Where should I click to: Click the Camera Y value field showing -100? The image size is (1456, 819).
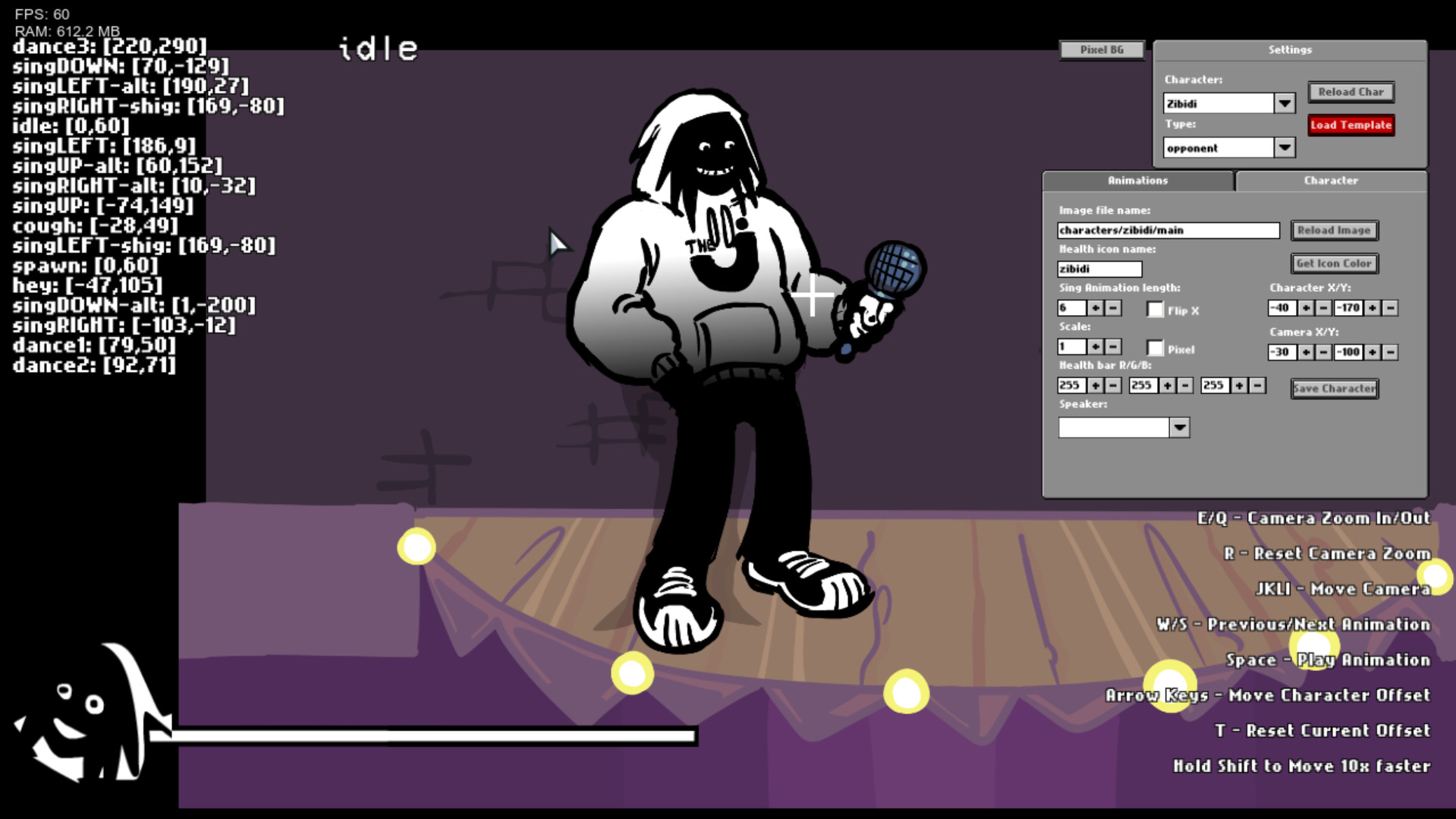point(1348,351)
